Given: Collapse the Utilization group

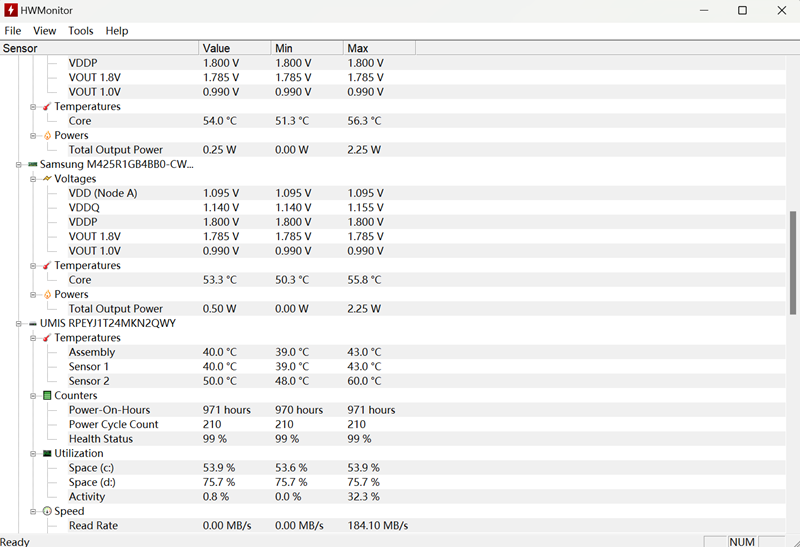Looking at the screenshot, I should 33,454.
